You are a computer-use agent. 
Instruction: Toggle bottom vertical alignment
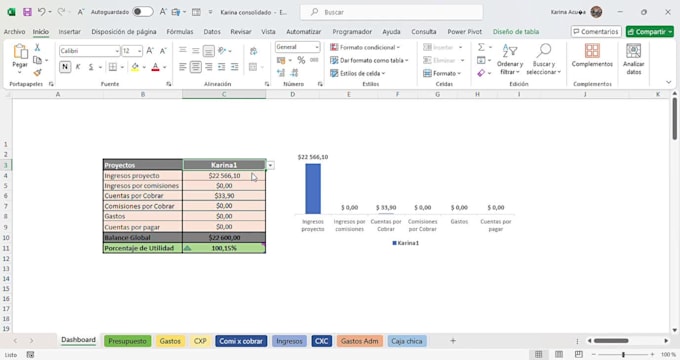(209, 51)
